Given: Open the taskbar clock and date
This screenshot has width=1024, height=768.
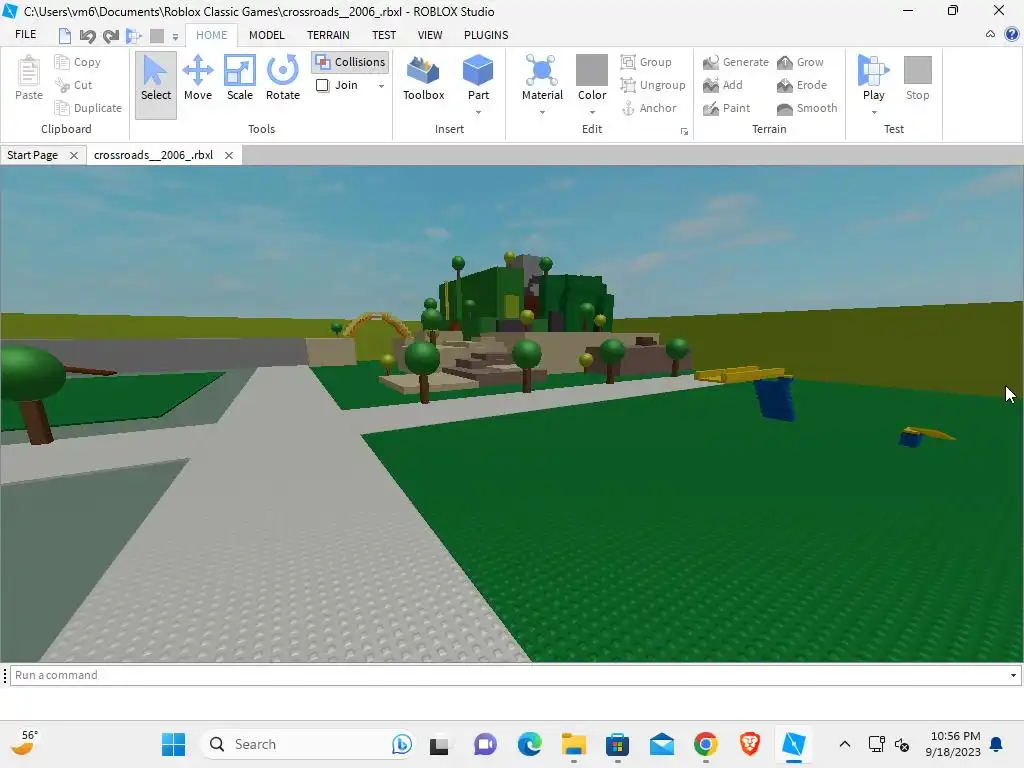Looking at the screenshot, I should pyautogui.click(x=953, y=744).
